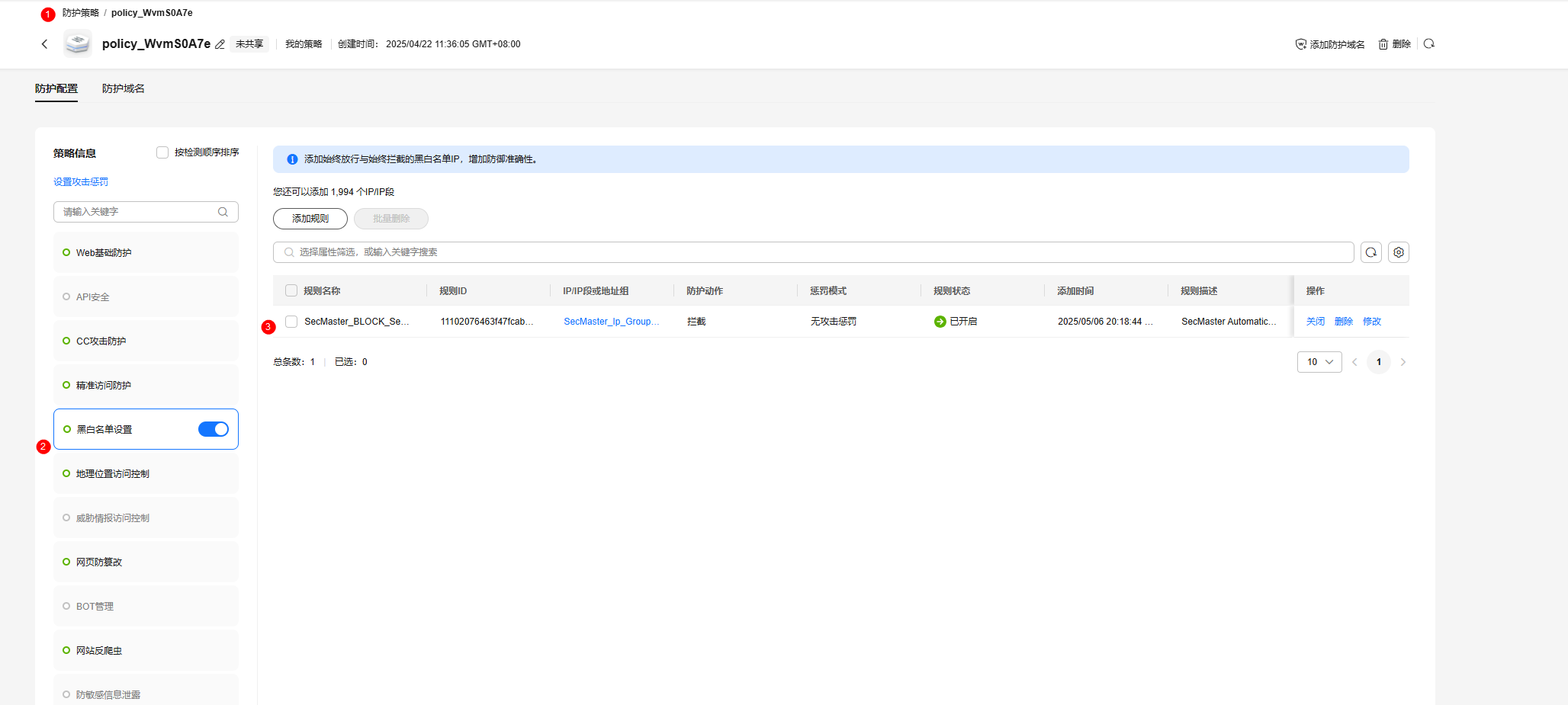The height and width of the screenshot is (705, 1568).
Task: Open 网站反爬虫 settings
Action: pyautogui.click(x=146, y=650)
